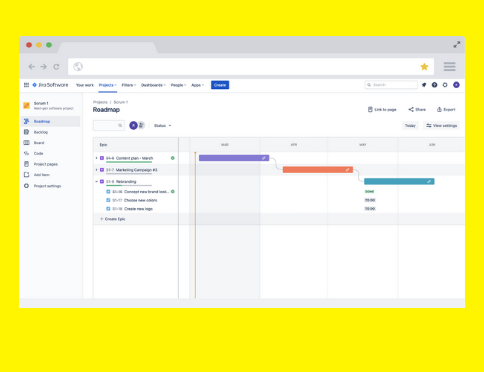Viewport: 484px width, 372px height.
Task: Open the Projects dropdown menu
Action: [107, 85]
